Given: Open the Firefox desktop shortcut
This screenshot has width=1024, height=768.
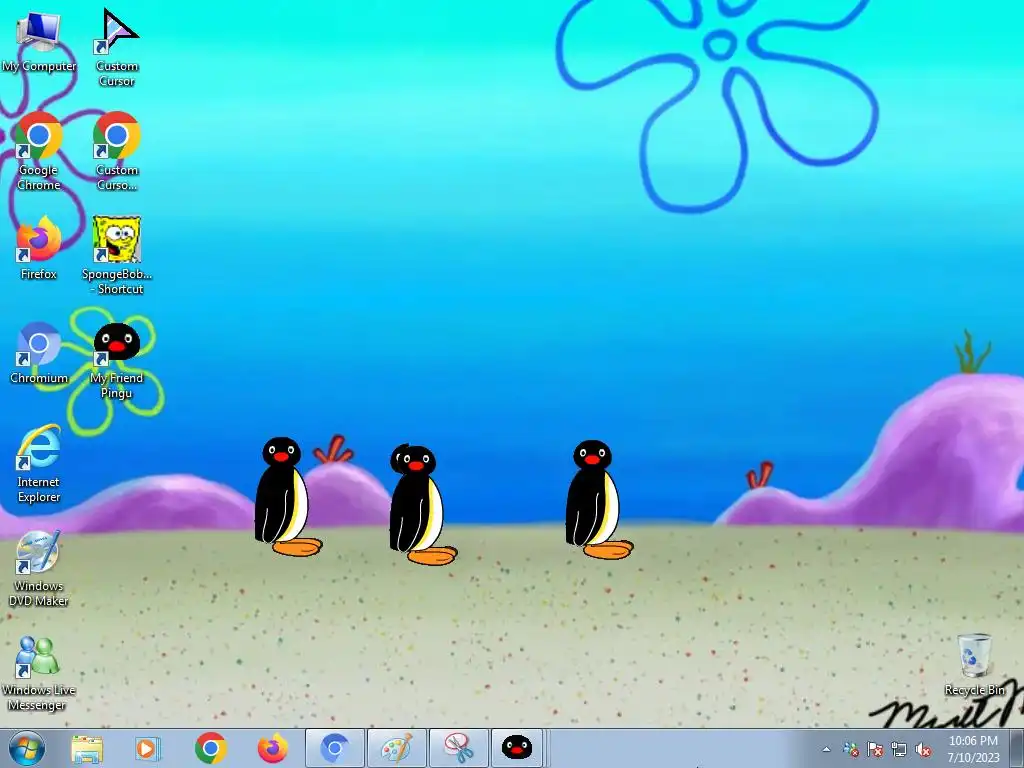Looking at the screenshot, I should point(39,248).
